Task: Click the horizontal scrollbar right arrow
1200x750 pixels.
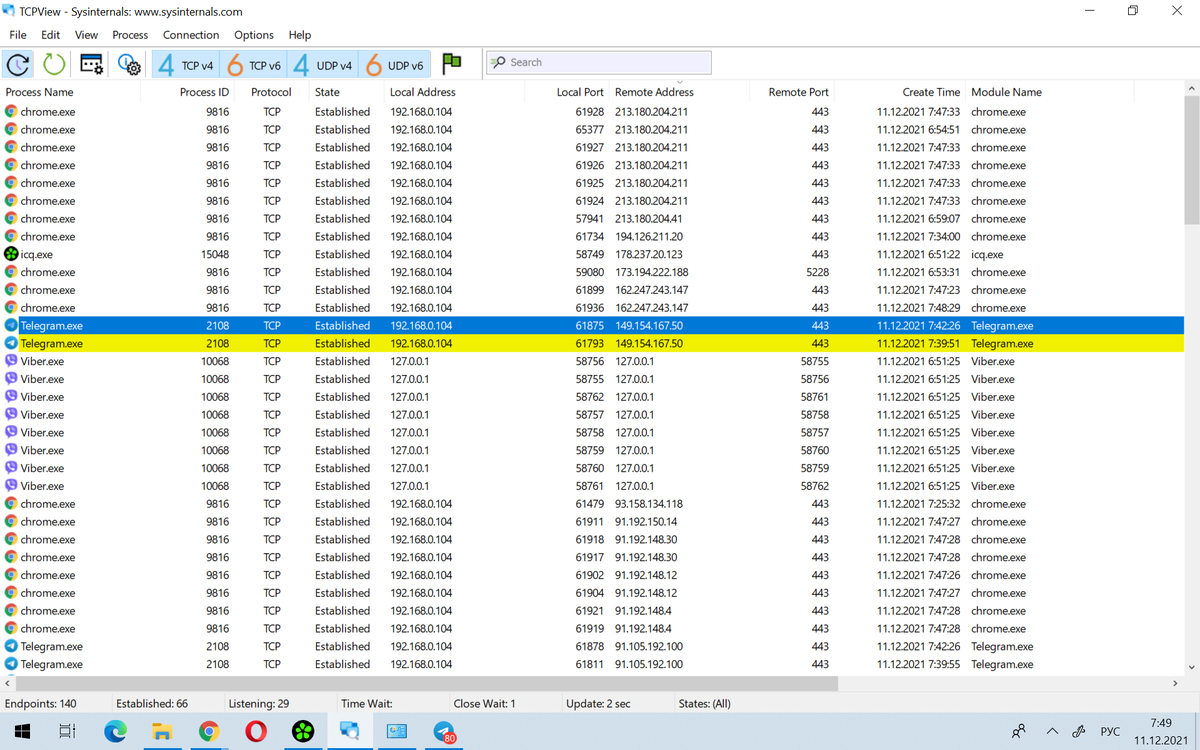Action: click(x=1175, y=684)
